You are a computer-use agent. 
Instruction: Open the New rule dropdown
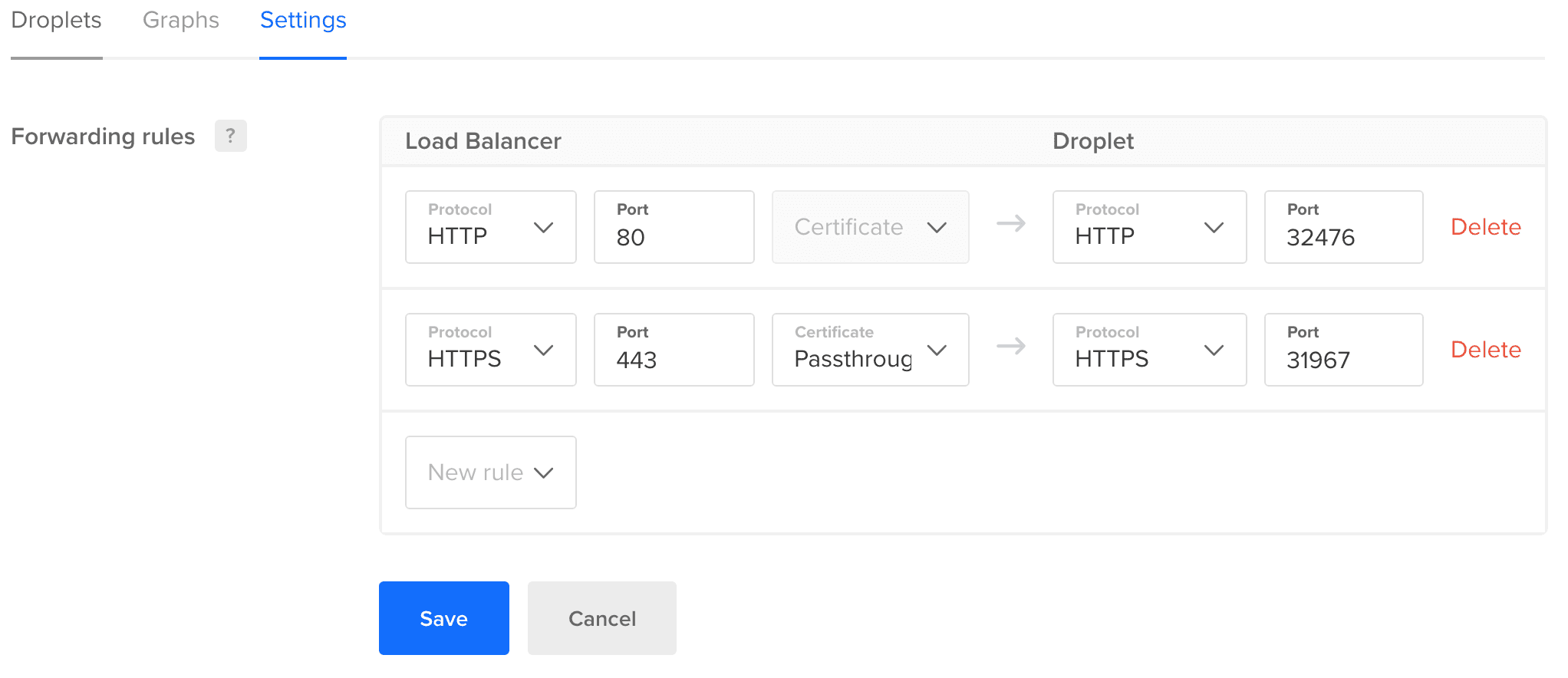490,472
